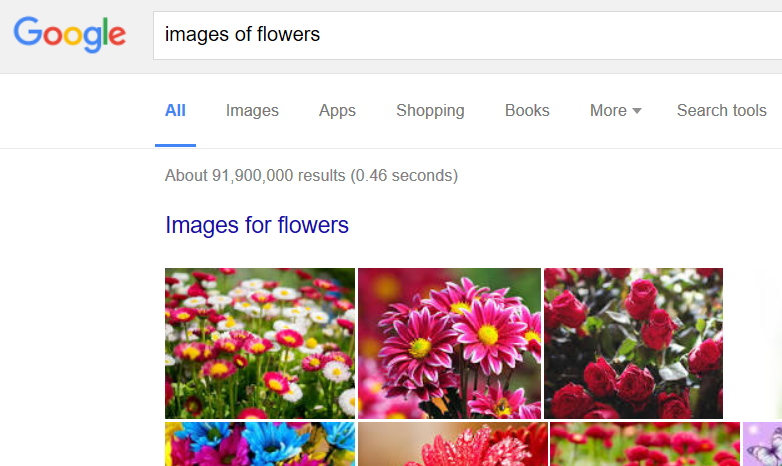Open the Books tab
This screenshot has height=466, width=782.
click(527, 110)
